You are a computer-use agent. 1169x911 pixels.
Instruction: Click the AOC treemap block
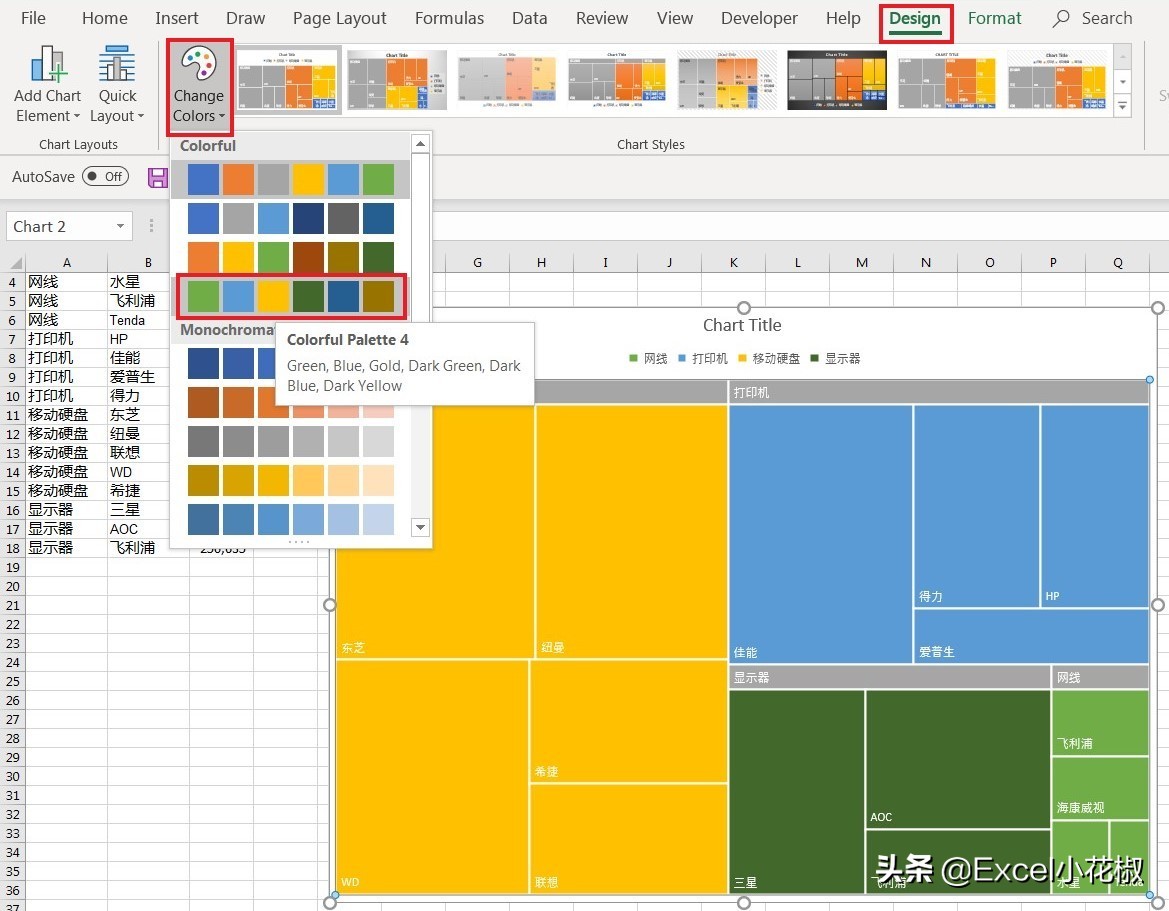tap(958, 759)
